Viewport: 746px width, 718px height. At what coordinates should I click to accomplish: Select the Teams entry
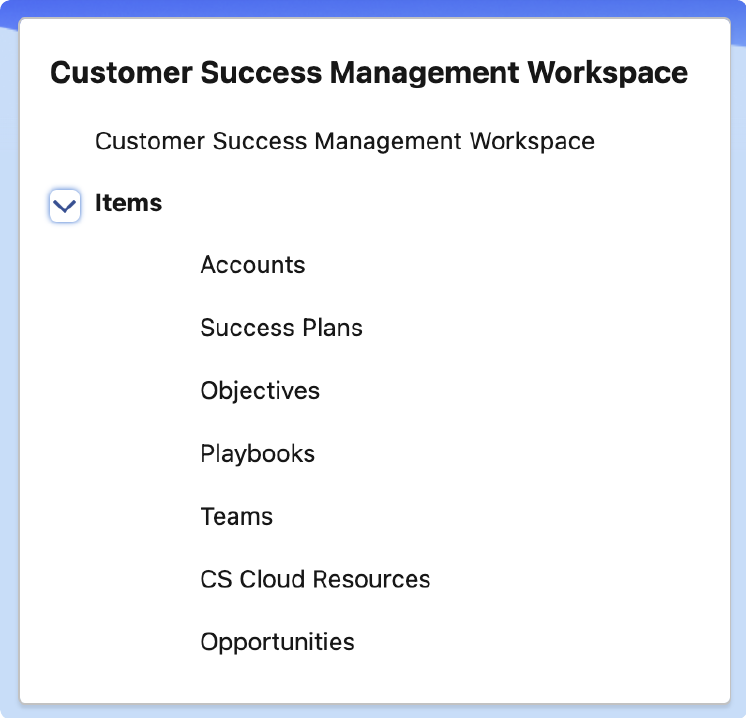click(x=236, y=517)
